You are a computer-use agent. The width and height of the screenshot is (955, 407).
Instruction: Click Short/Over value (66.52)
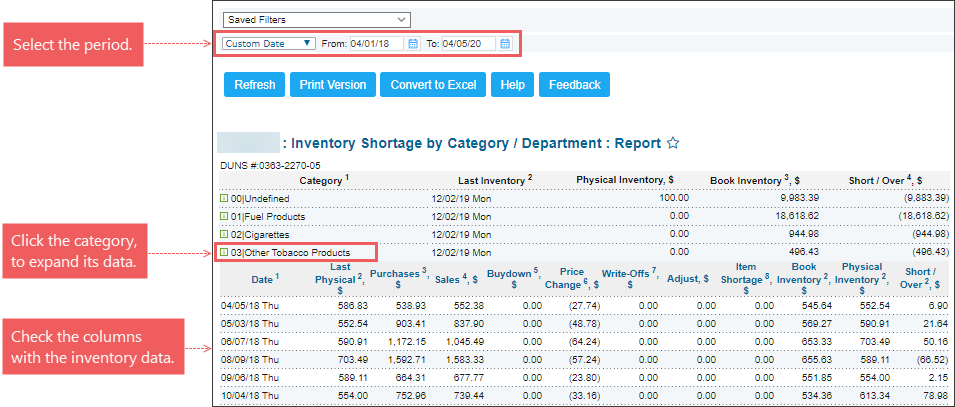click(x=931, y=359)
